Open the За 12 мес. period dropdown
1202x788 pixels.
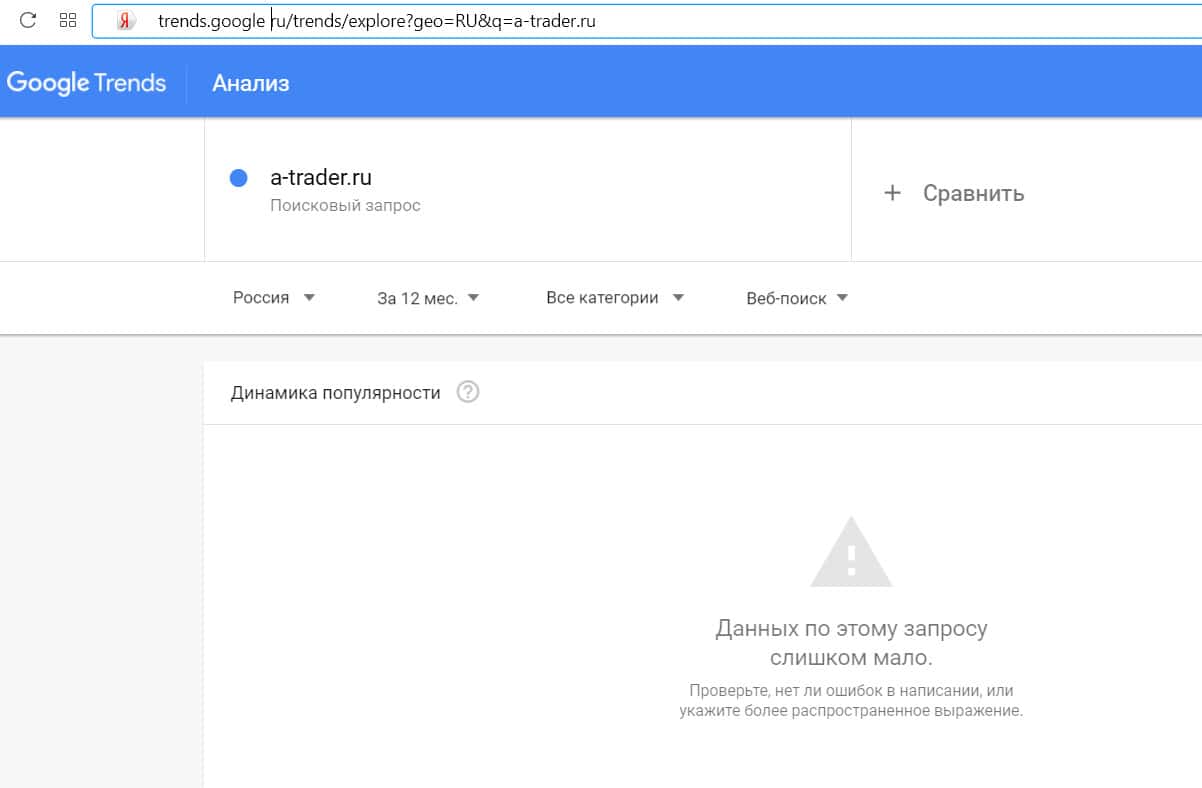[x=428, y=298]
